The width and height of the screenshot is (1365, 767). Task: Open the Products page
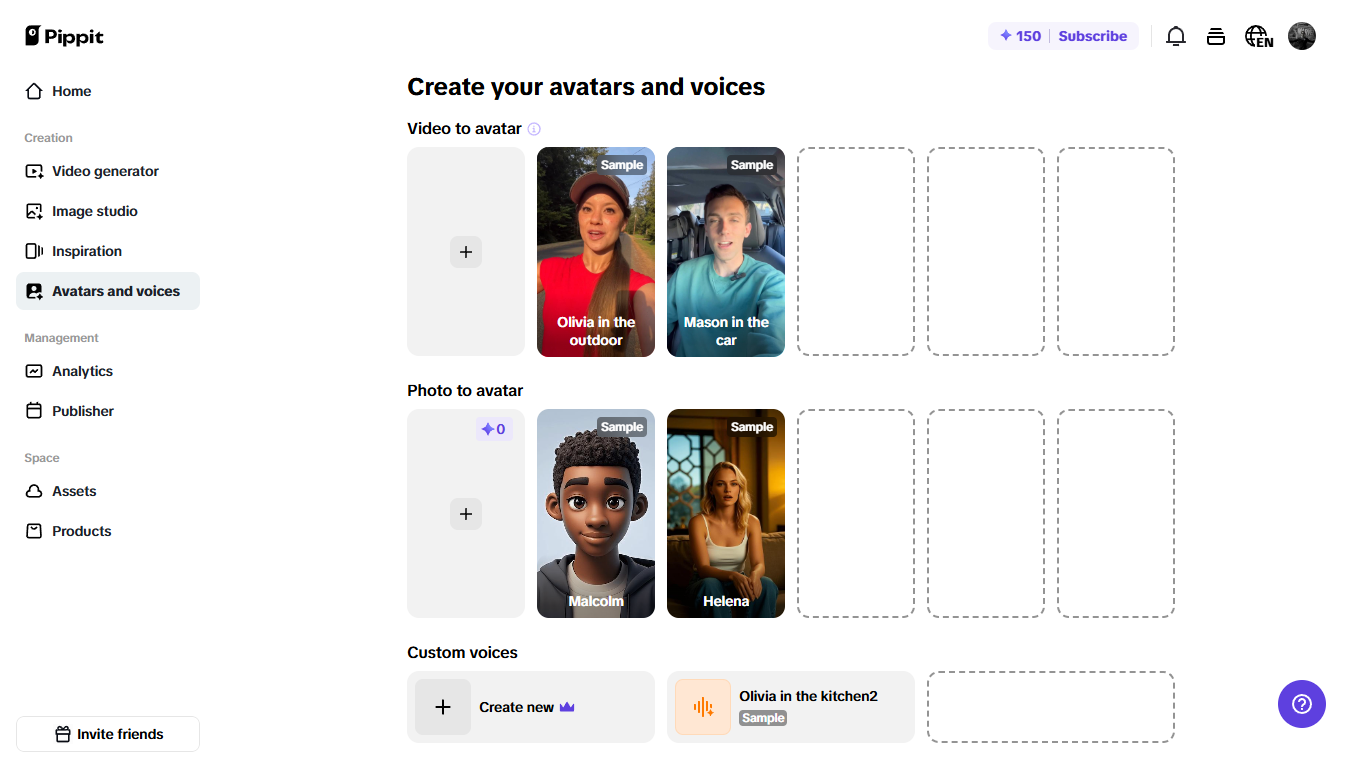[81, 531]
